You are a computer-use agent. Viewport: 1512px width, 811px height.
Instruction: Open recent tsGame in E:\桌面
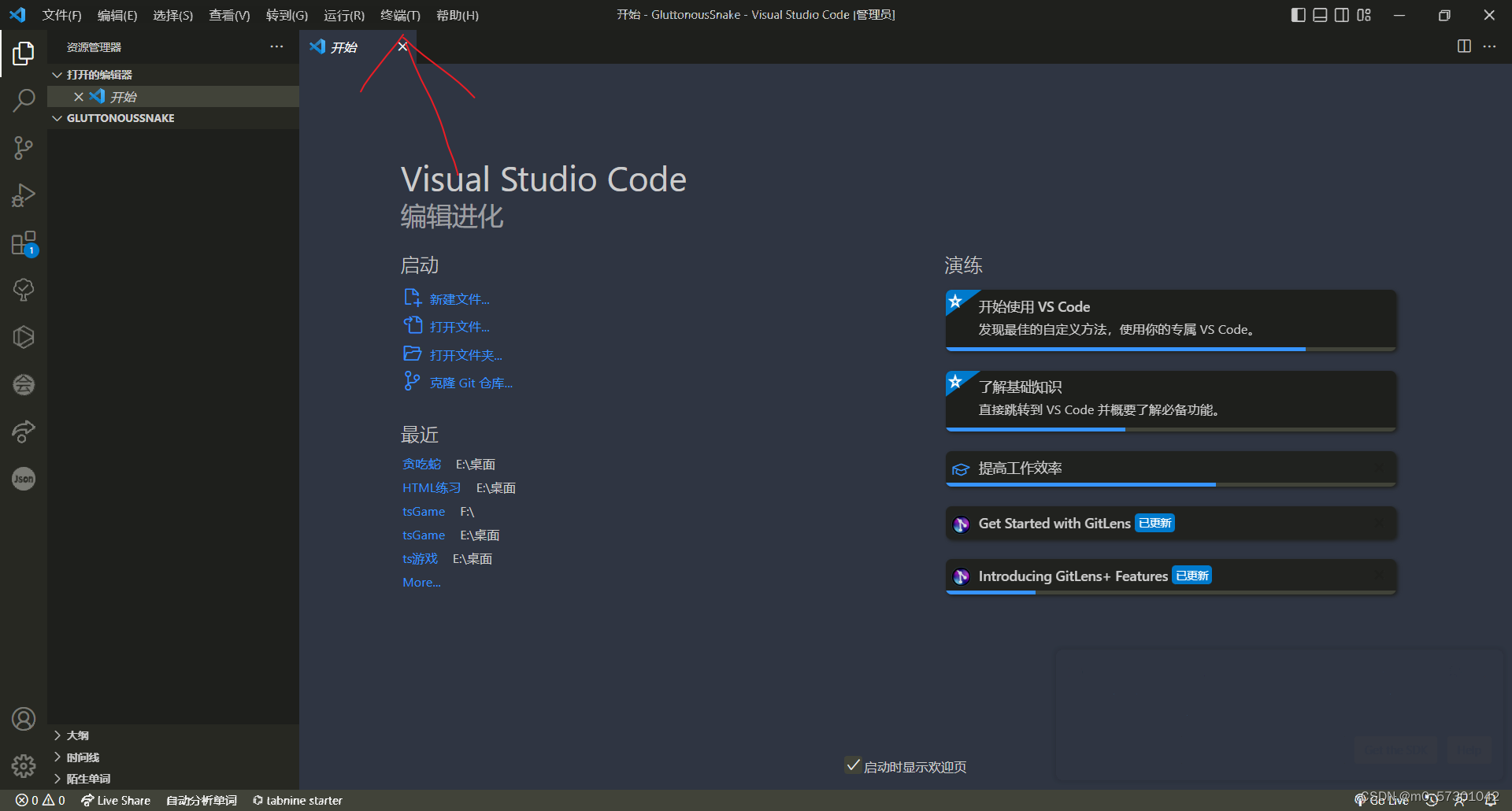pos(424,535)
